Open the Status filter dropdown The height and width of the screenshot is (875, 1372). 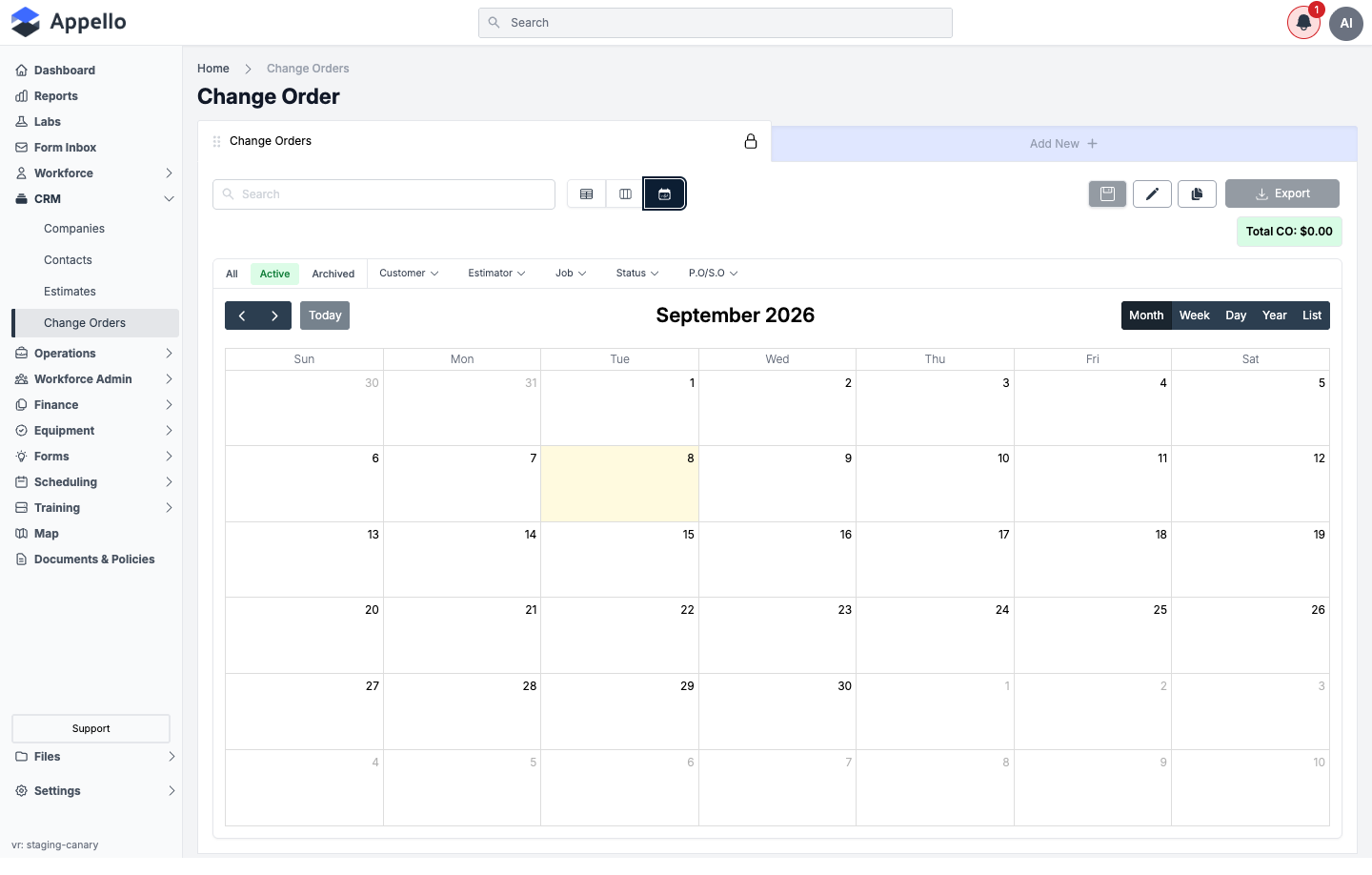click(x=637, y=274)
